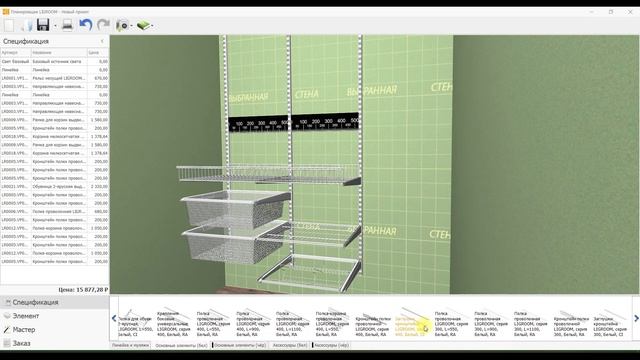This screenshot has height=360, width=640.
Task: Save the project with the floppy disk icon
Action: [x=43, y=25]
